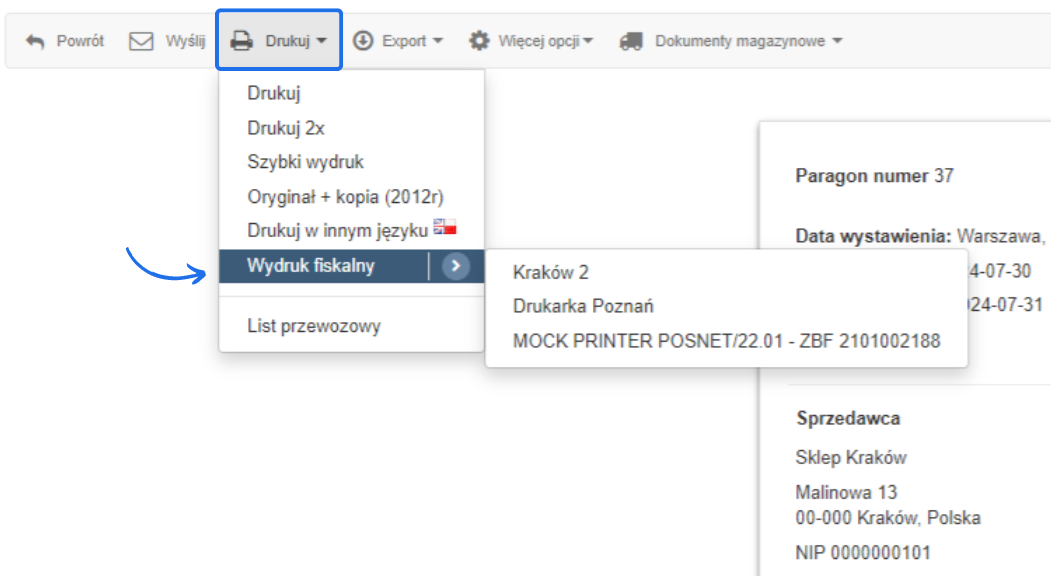
Task: Click the Powrót button label
Action: 80,42
